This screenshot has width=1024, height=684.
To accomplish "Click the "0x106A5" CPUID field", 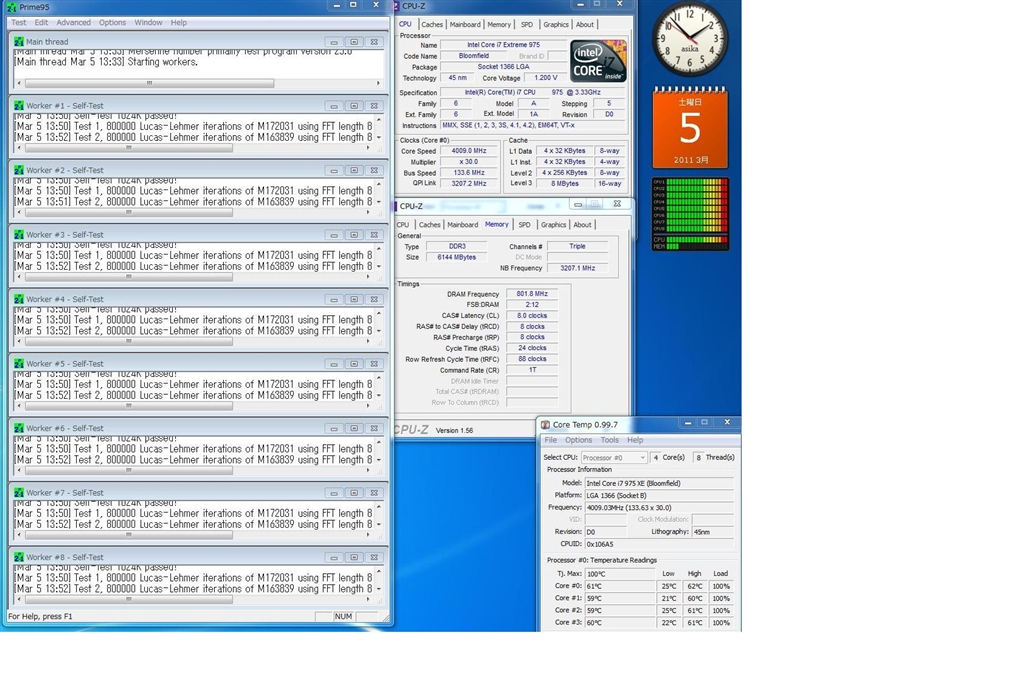I will click(x=660, y=544).
